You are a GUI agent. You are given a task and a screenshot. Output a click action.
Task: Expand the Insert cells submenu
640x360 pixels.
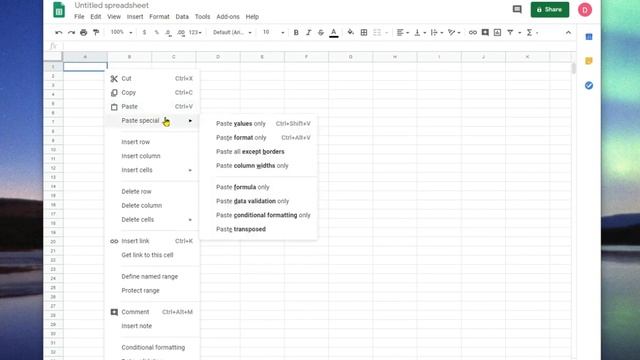tap(152, 170)
